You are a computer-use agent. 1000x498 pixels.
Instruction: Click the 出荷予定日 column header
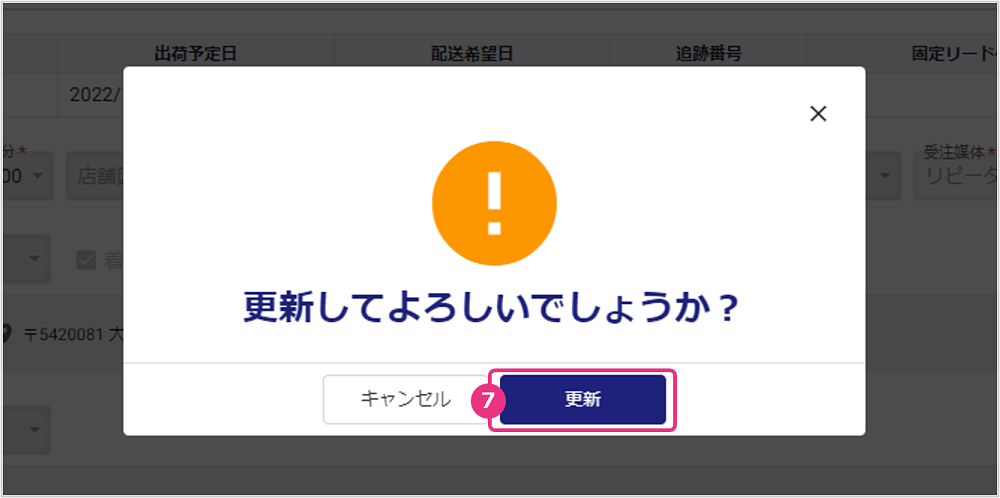pyautogui.click(x=196, y=54)
